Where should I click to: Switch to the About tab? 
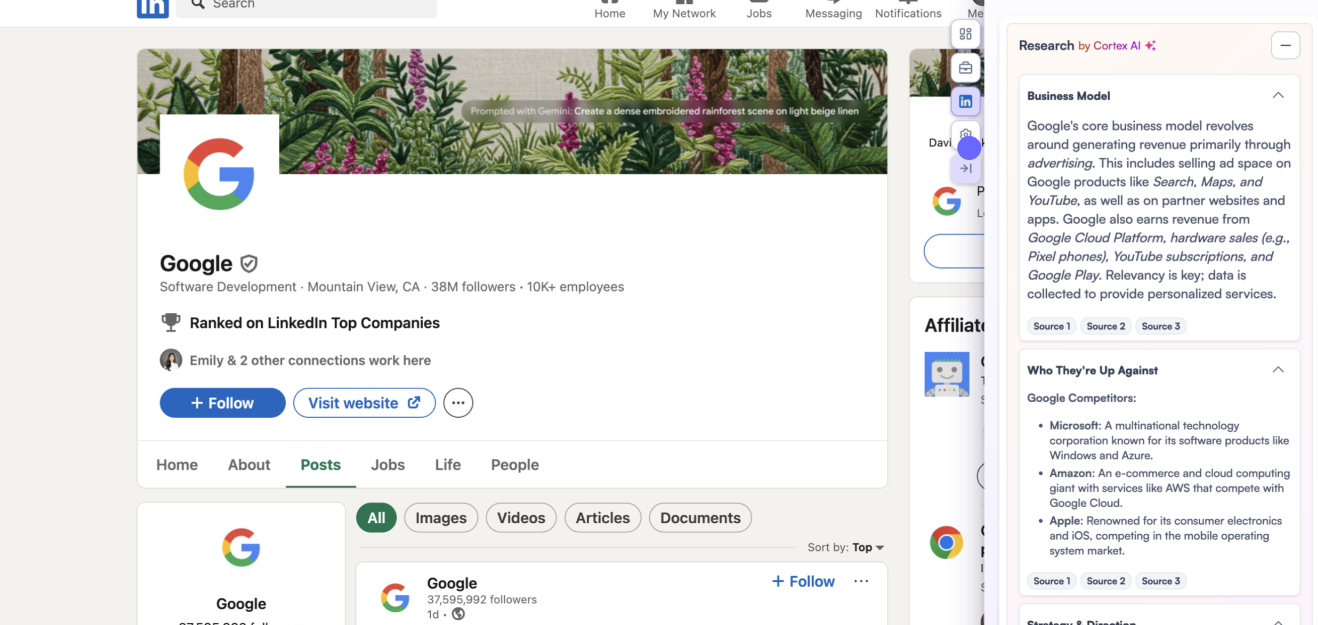[249, 465]
